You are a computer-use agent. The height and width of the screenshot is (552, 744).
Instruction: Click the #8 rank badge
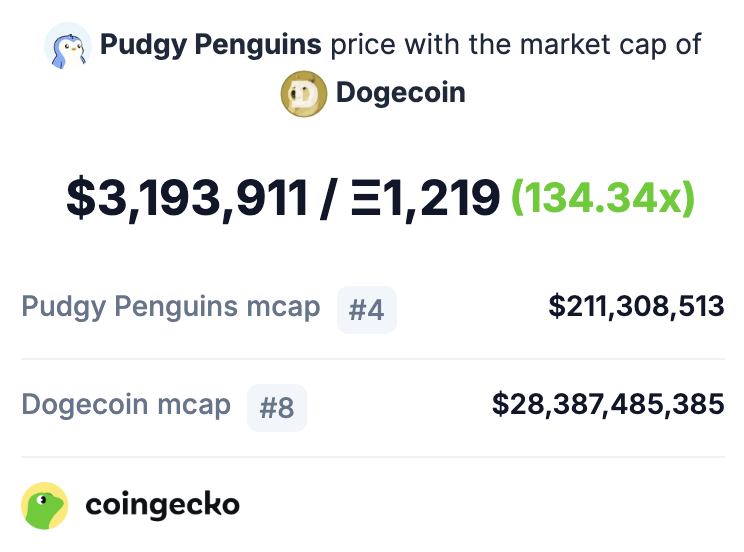tap(277, 408)
